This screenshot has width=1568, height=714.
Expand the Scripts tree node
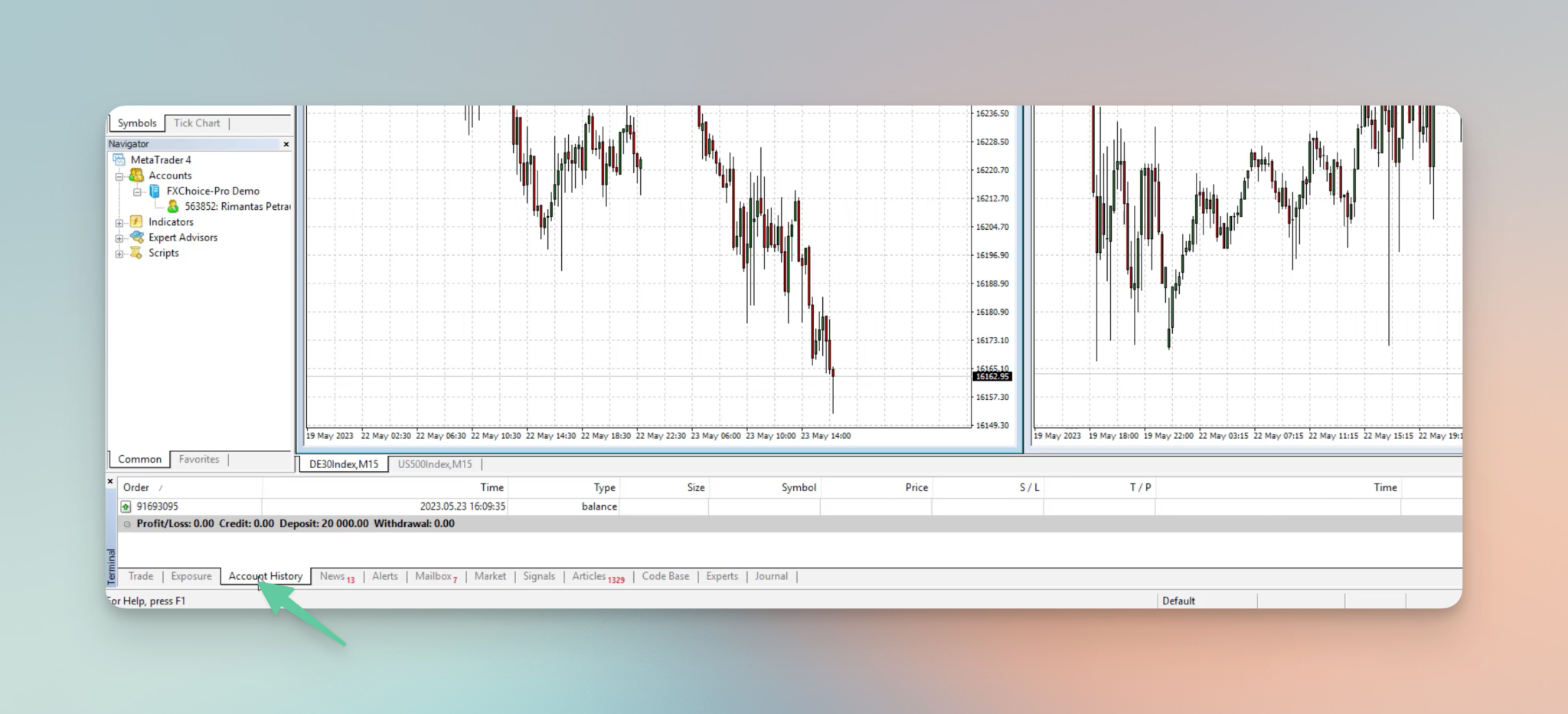[x=119, y=254]
